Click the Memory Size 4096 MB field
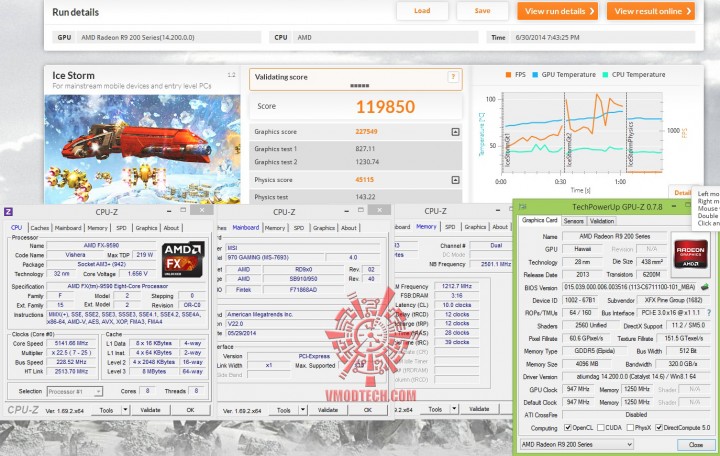 point(587,364)
